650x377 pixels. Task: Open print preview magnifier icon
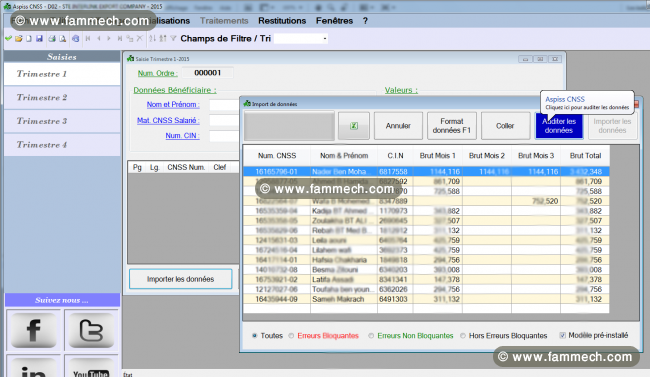click(x=63, y=39)
